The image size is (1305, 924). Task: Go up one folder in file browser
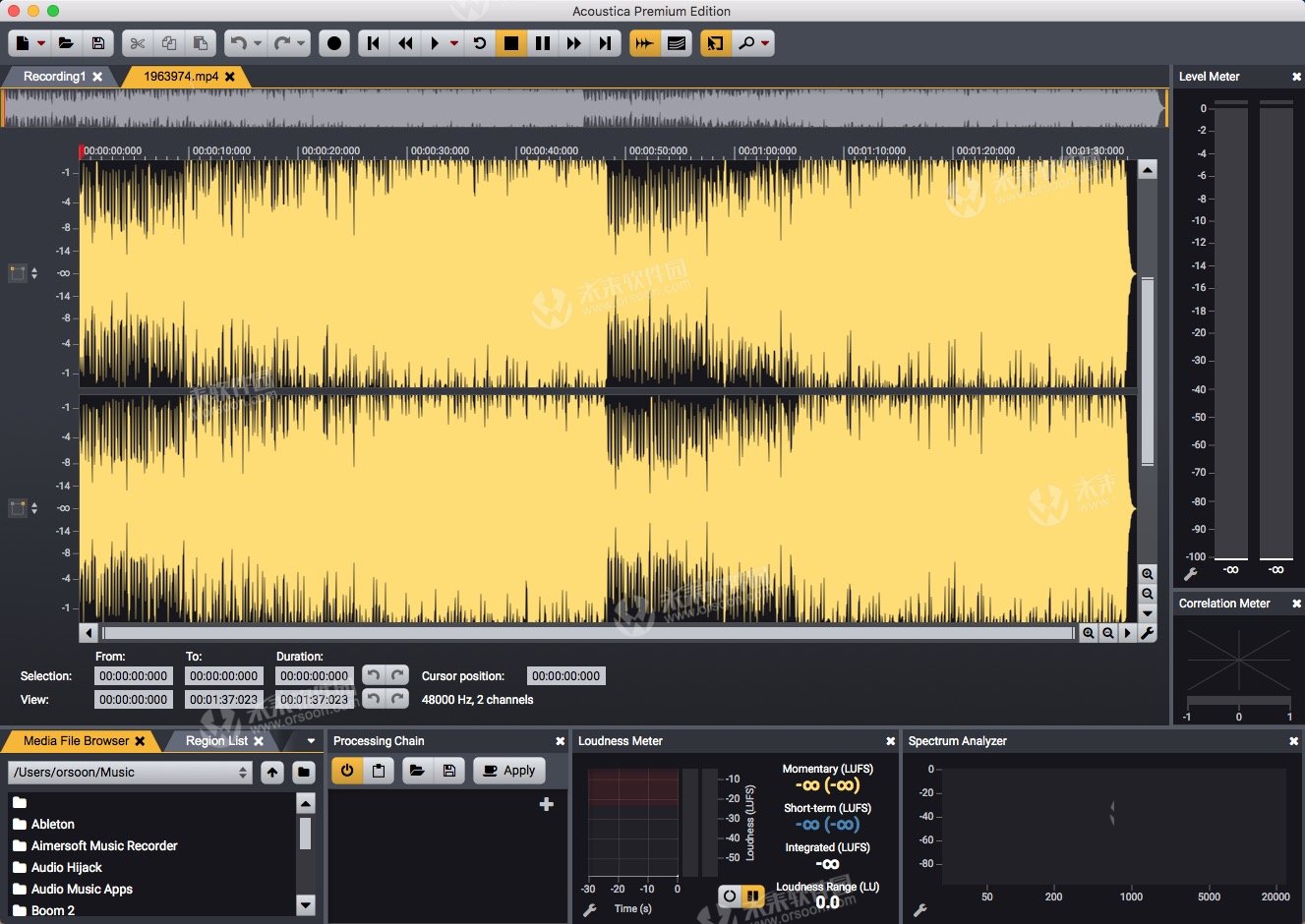coord(272,773)
